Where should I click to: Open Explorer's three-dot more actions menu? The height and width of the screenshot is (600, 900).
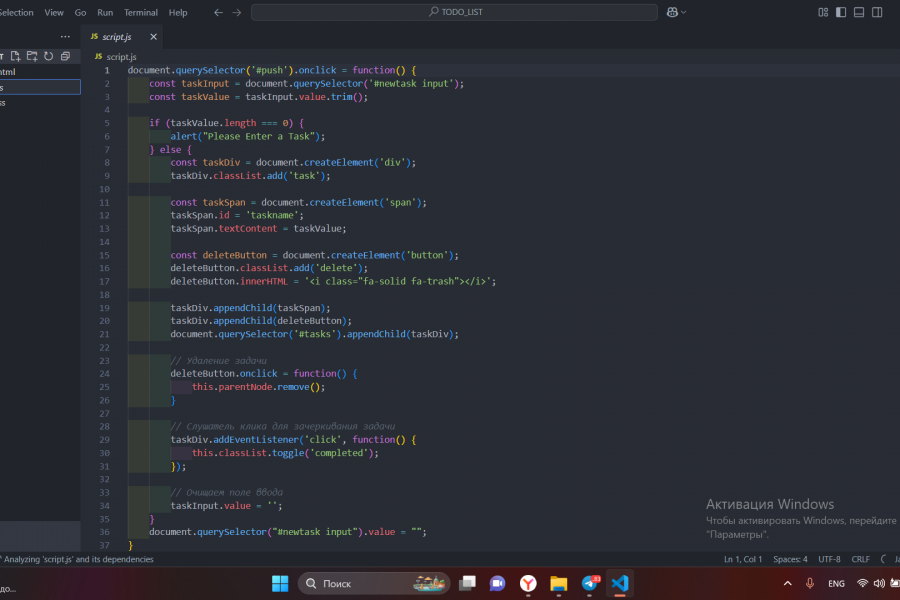point(66,36)
